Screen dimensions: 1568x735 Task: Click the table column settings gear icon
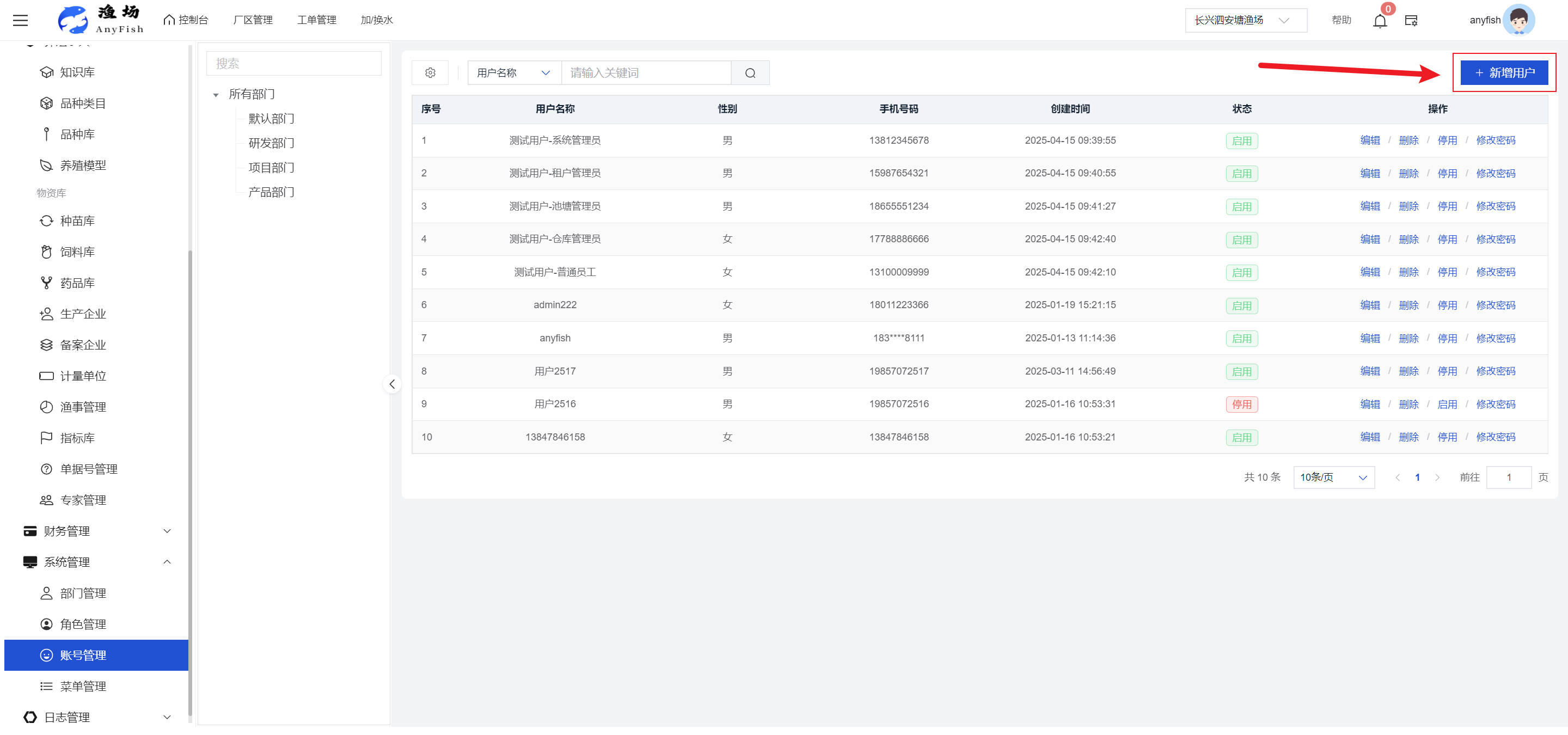430,73
